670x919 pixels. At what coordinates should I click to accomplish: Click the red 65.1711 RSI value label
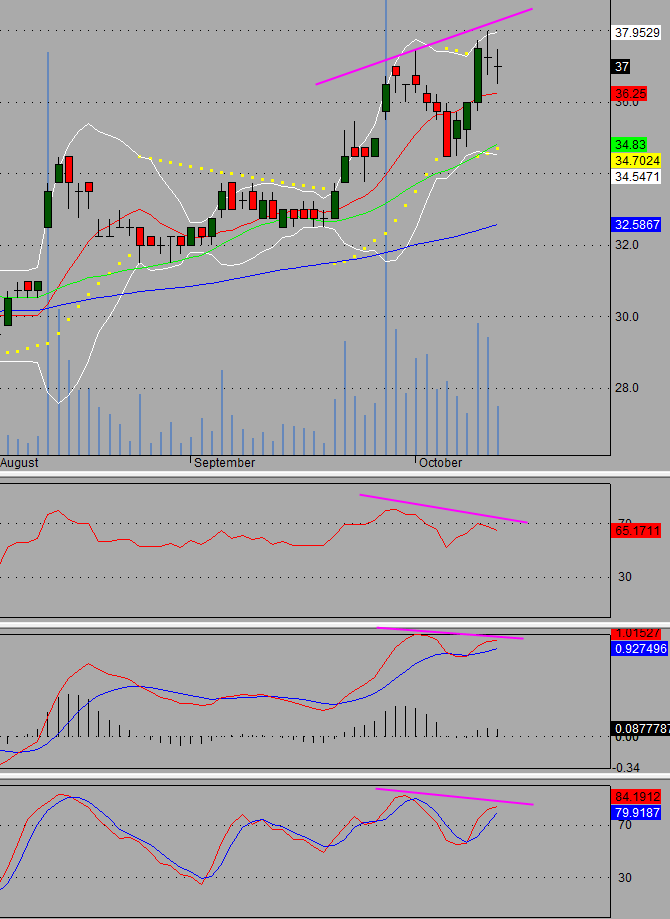637,531
